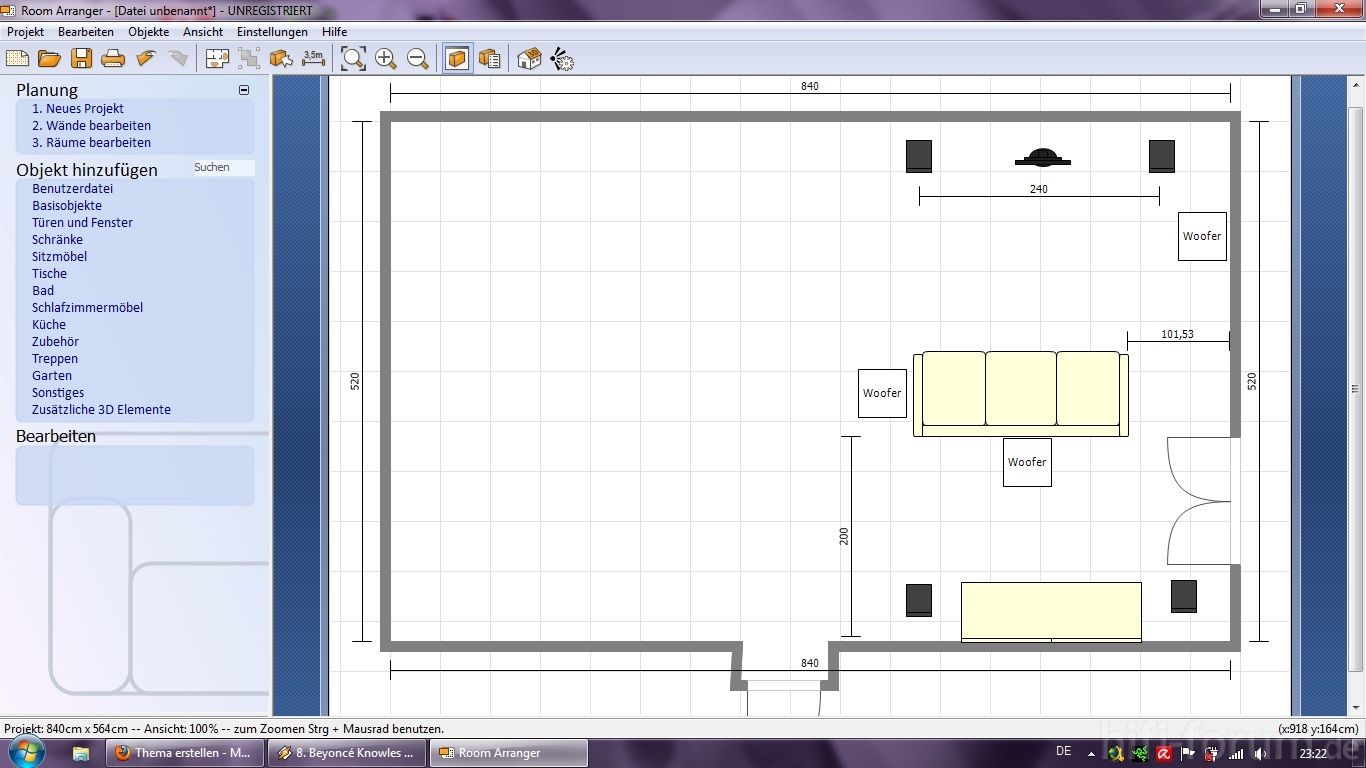Screen dimensions: 1366x768
Task: Select the 240 dimension line
Action: [1039, 197]
